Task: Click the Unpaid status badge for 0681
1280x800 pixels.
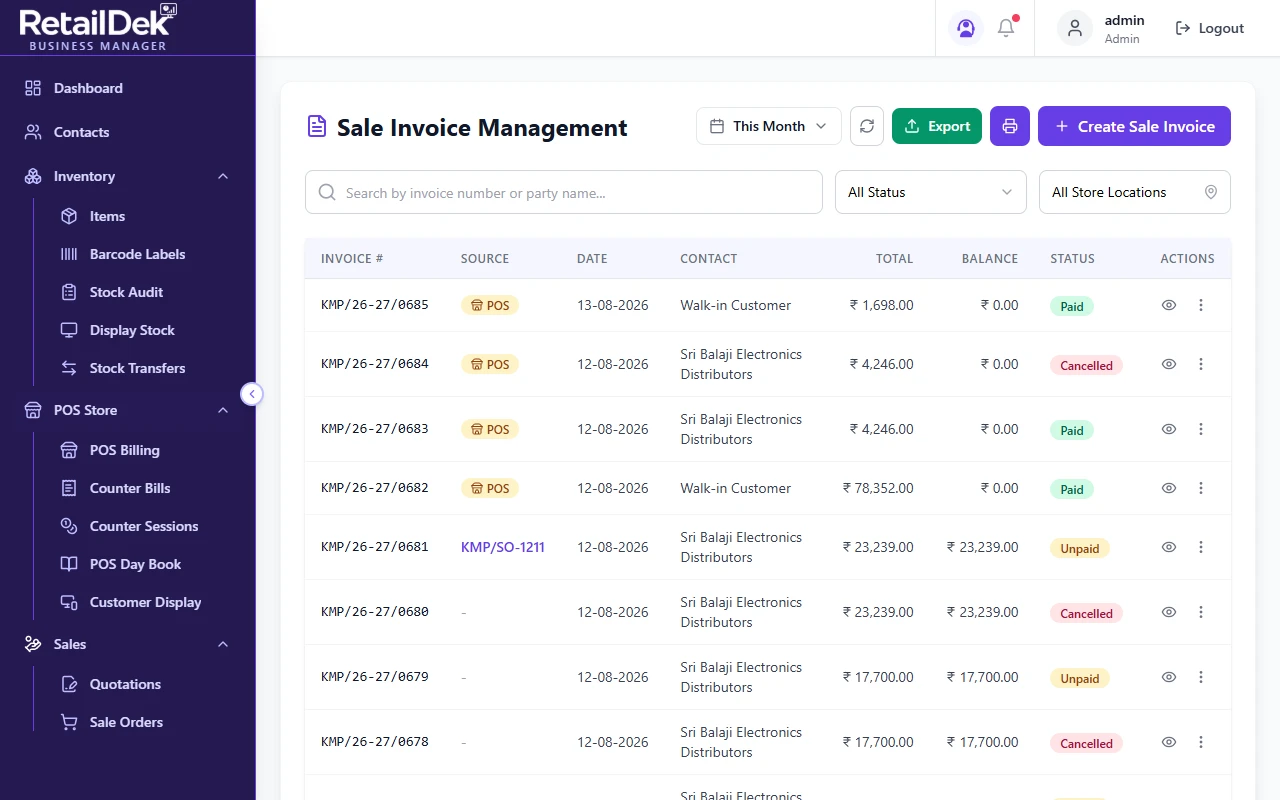Action: tap(1079, 548)
